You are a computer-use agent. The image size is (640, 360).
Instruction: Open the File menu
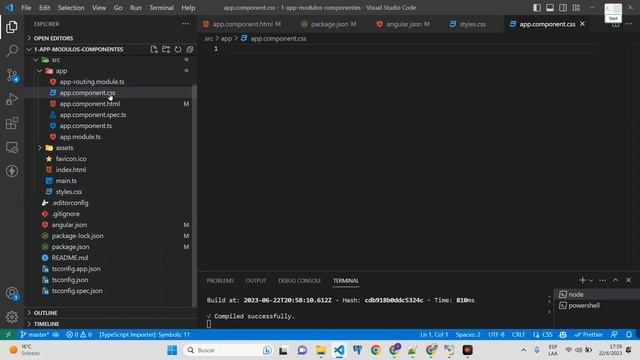click(26, 8)
